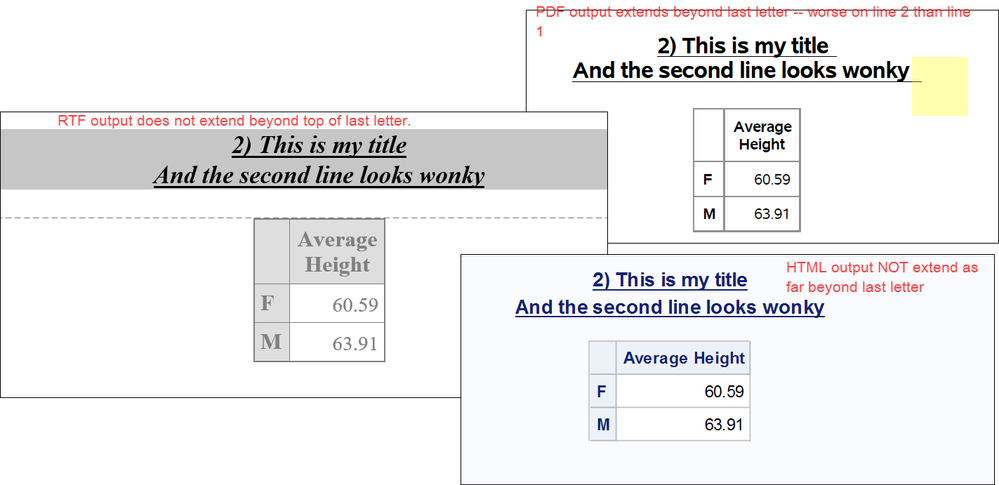
Task: Click the red HTML output annotation text
Action: point(882,277)
